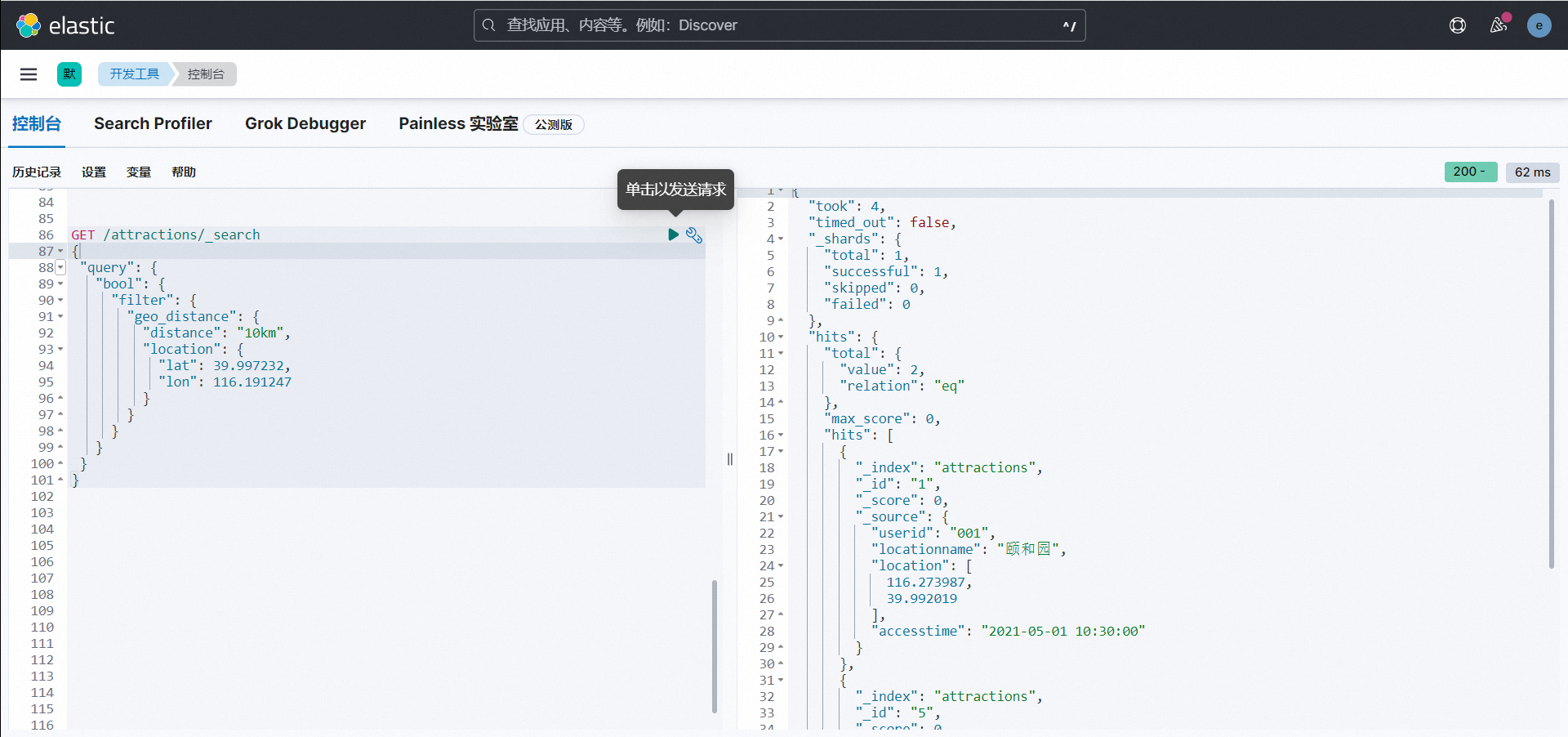Click "timed_out": false in the response
Screen dimensions: 1568x737
coord(881,222)
